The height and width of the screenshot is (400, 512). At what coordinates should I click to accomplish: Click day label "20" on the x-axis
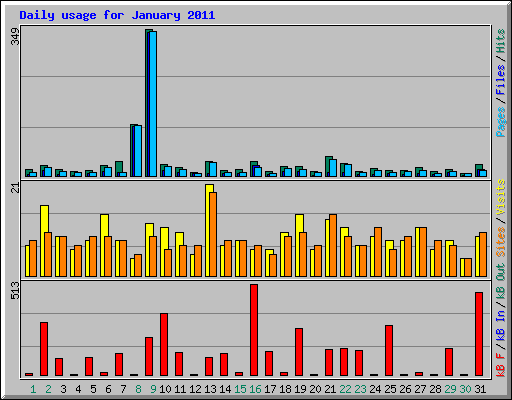pyautogui.click(x=315, y=389)
